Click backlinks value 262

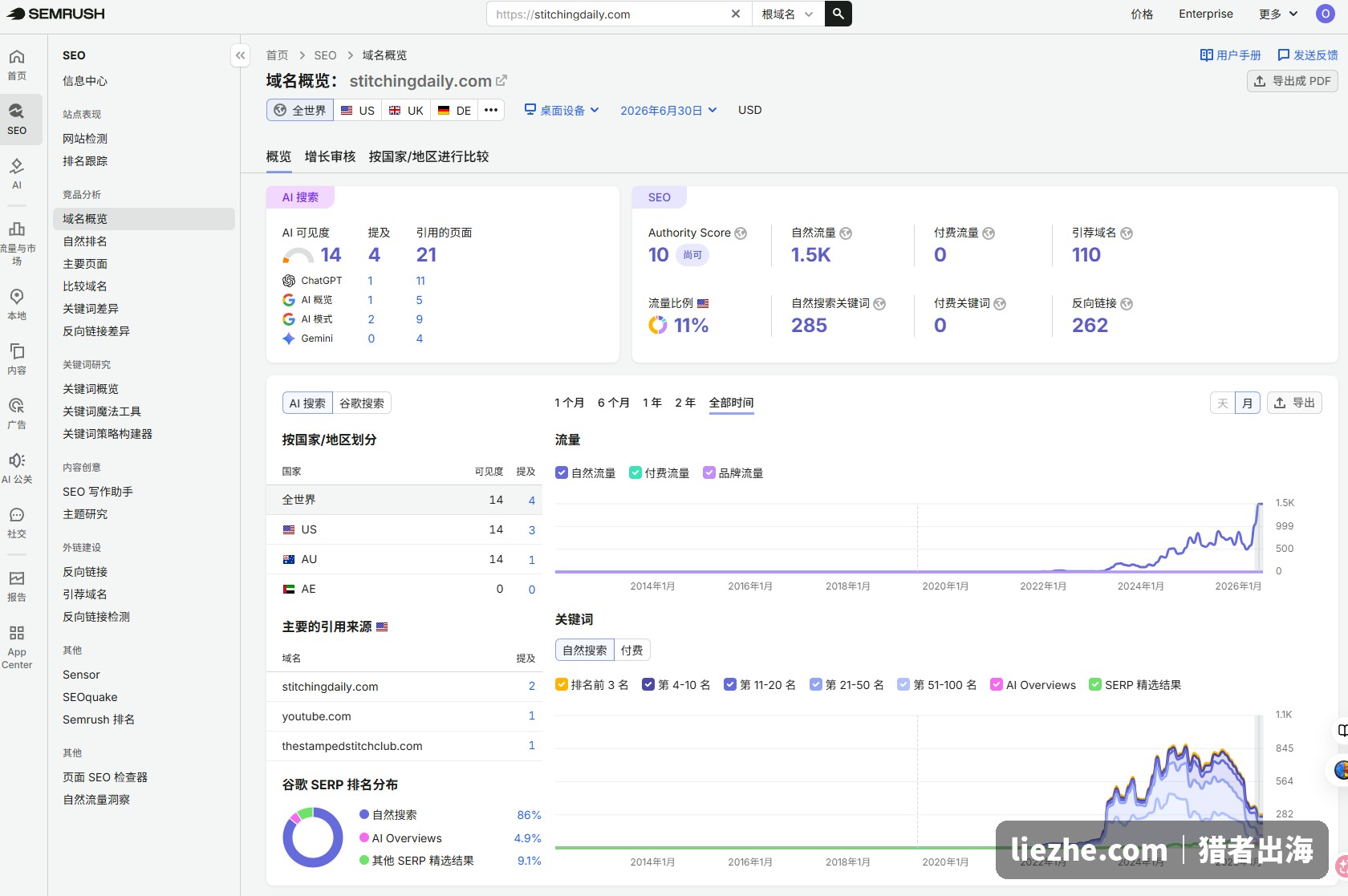click(1090, 326)
